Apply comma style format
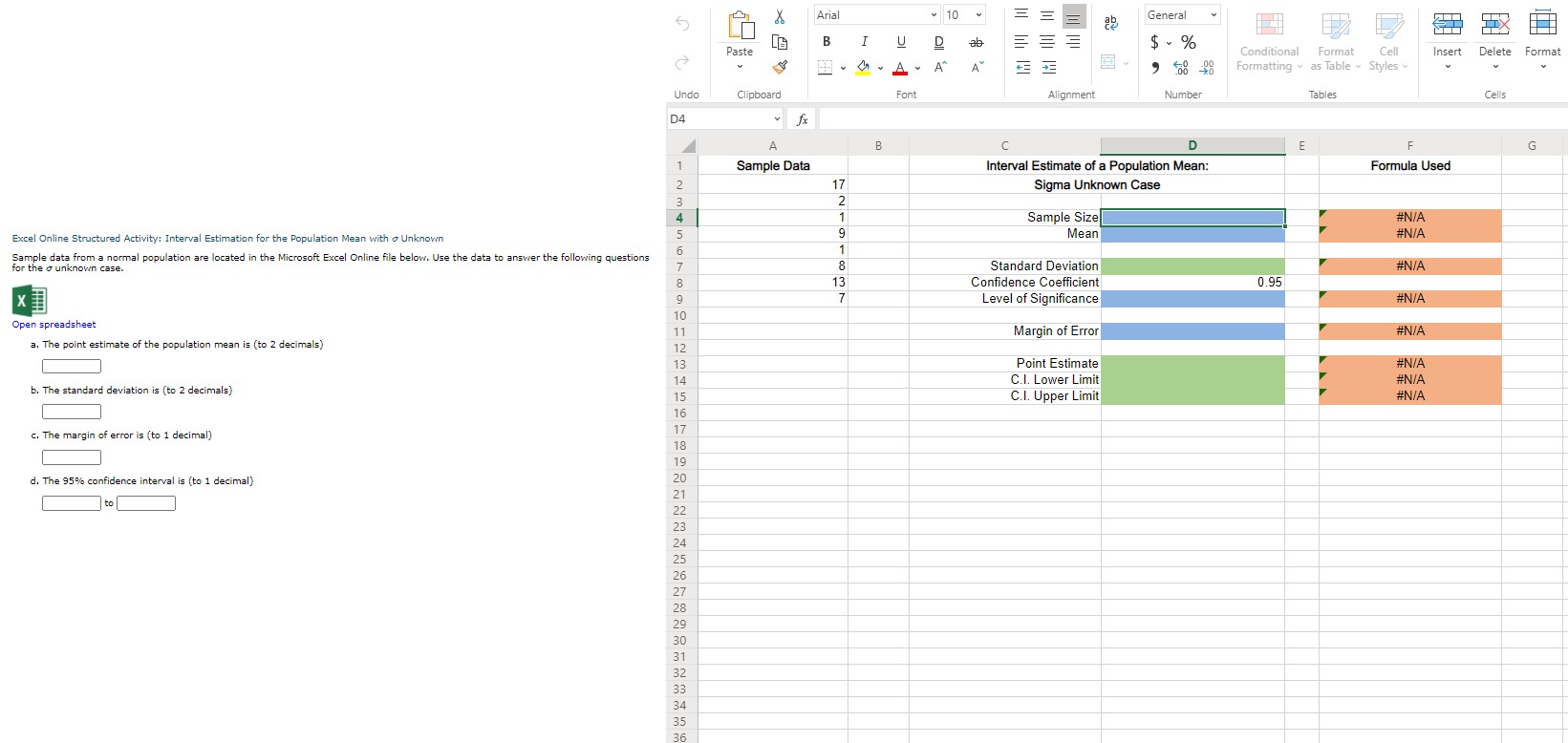 pos(1155,67)
